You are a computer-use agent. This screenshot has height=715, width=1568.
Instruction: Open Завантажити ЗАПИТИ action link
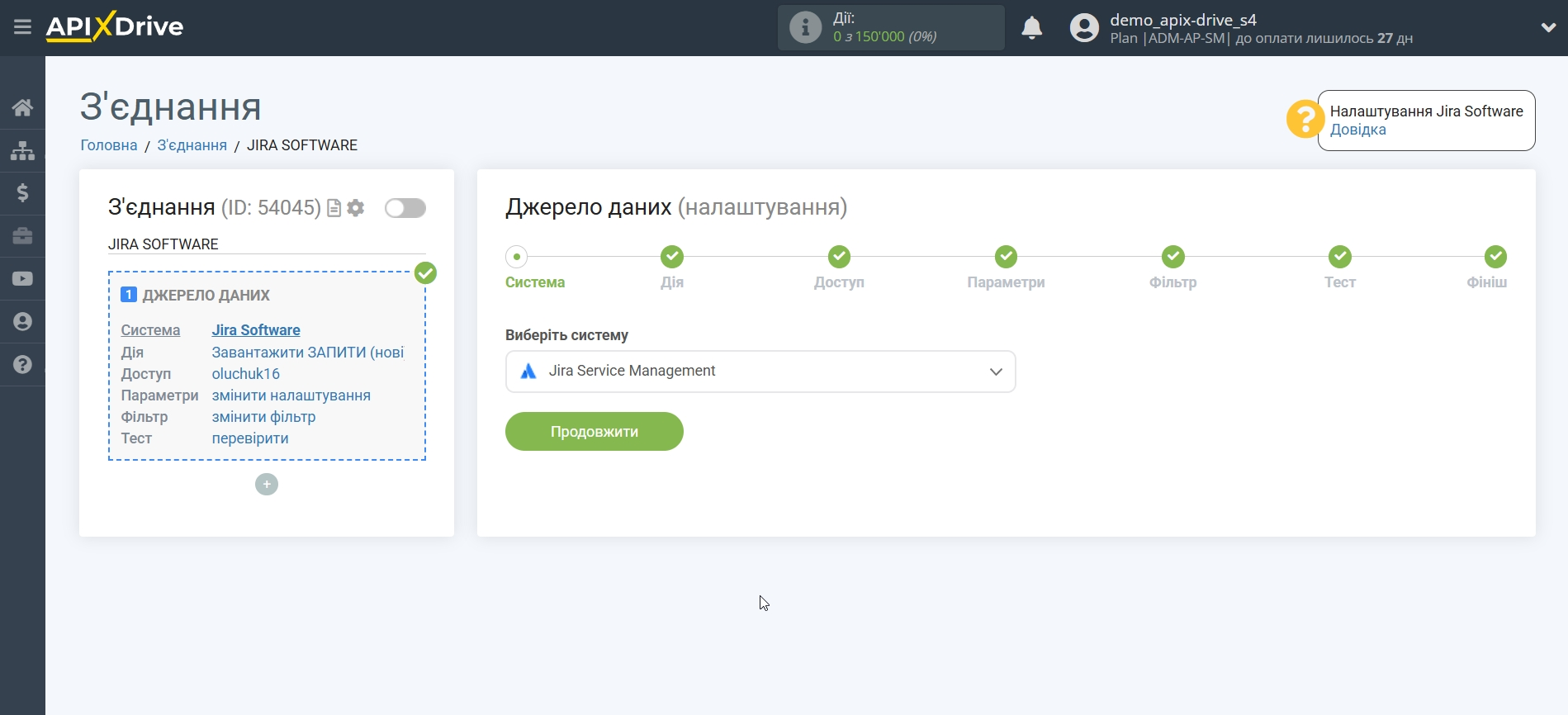[x=308, y=353]
